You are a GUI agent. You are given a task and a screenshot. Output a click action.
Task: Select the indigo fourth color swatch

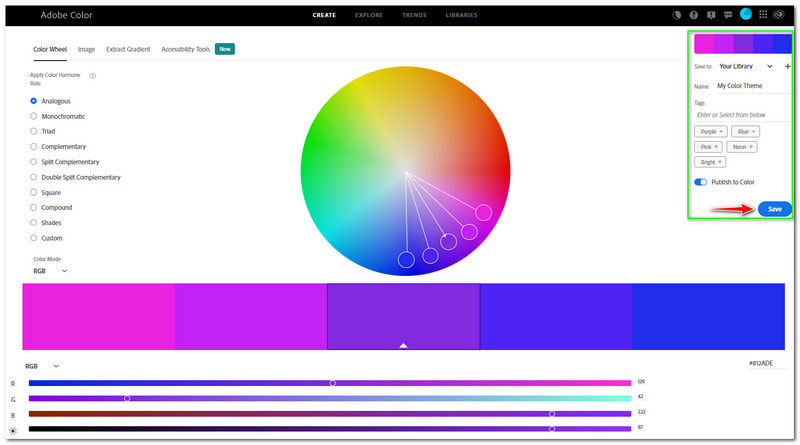pyautogui.click(x=556, y=317)
